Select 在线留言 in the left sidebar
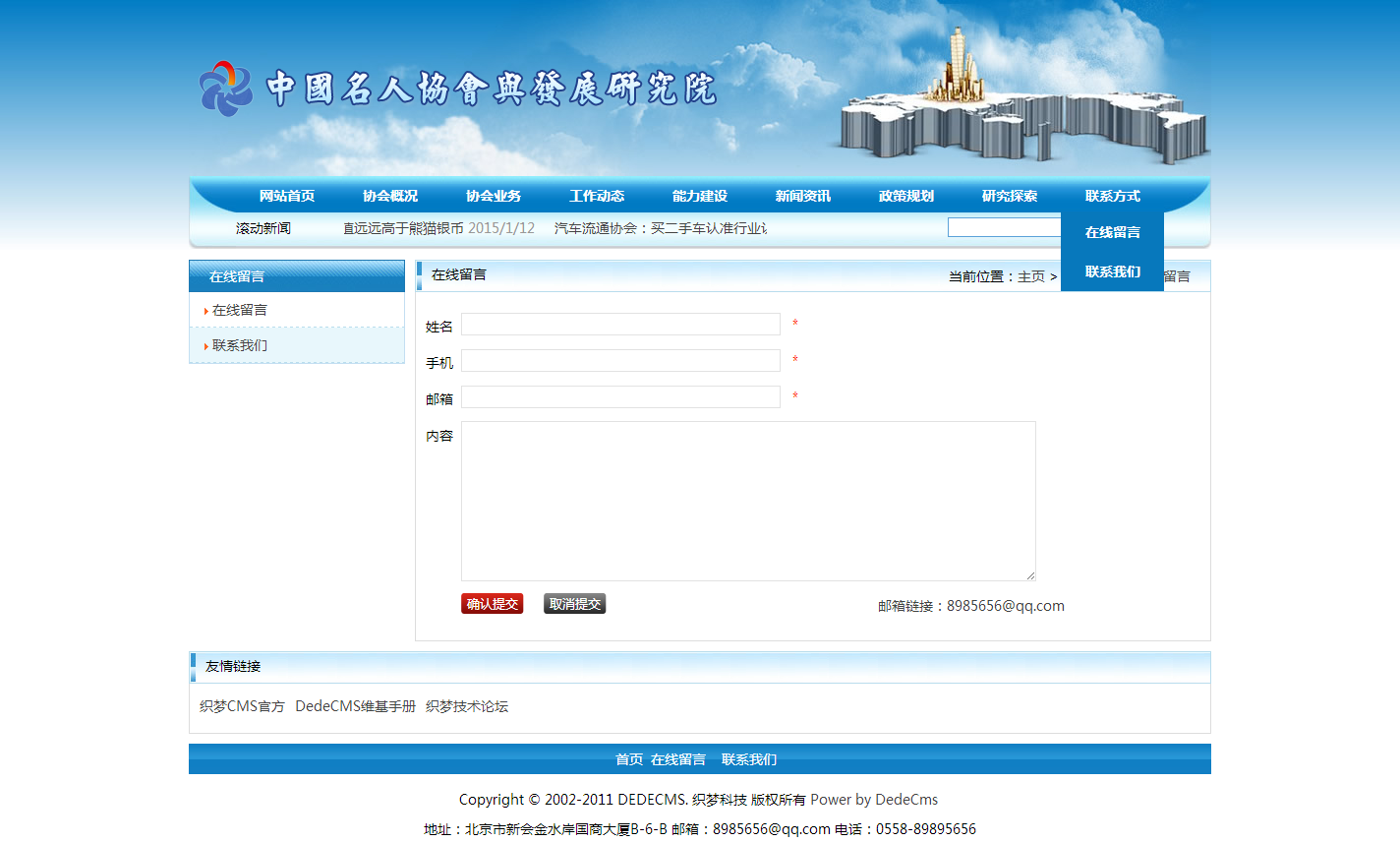This screenshot has height=843, width=1400. pos(240,310)
